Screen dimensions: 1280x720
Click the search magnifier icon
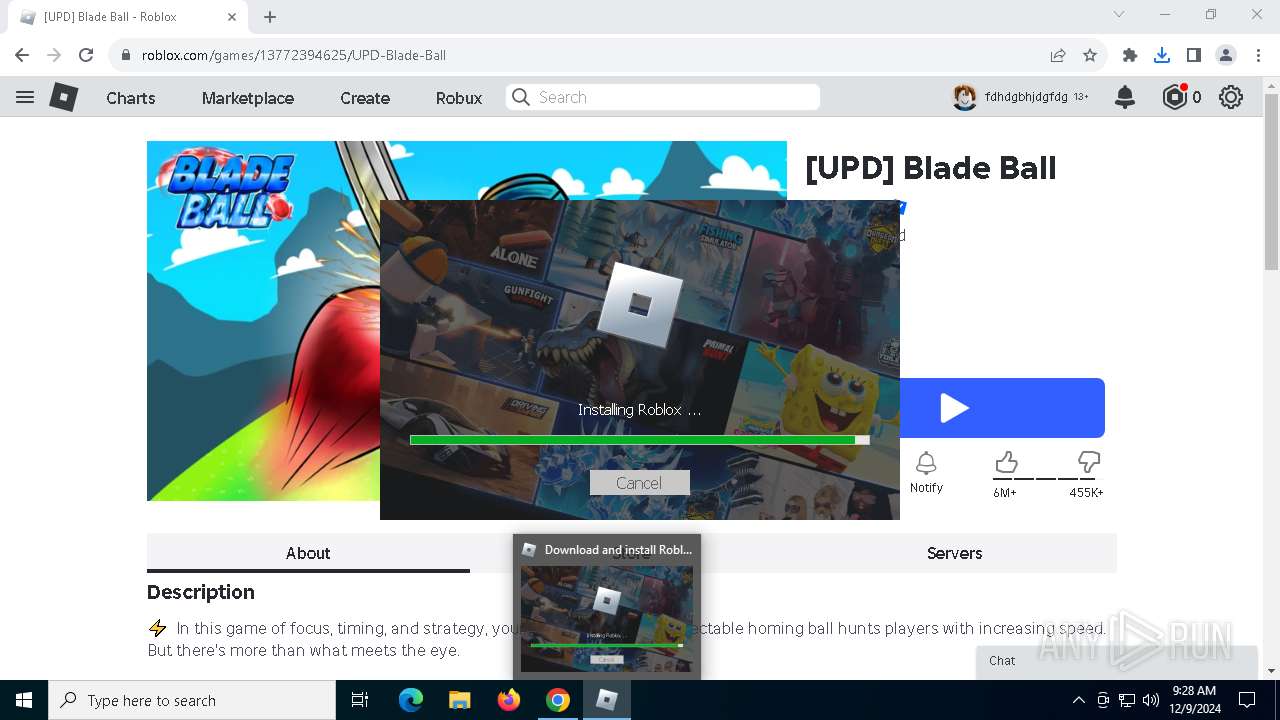point(520,97)
